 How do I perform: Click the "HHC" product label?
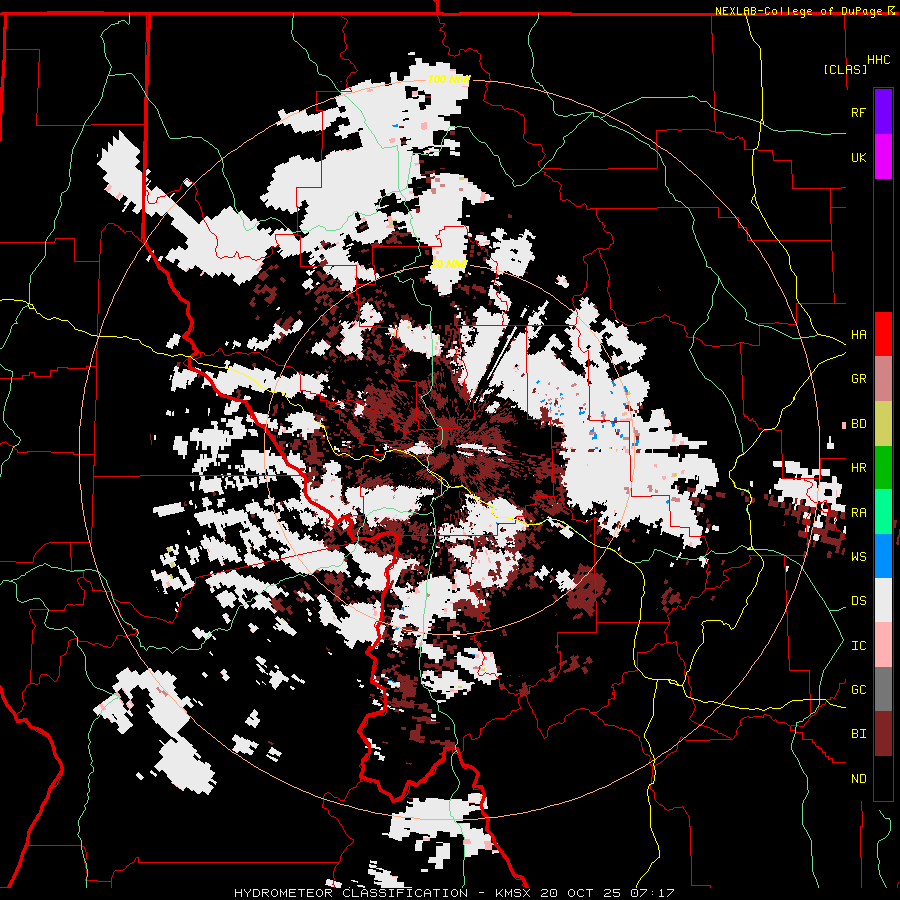[878, 60]
